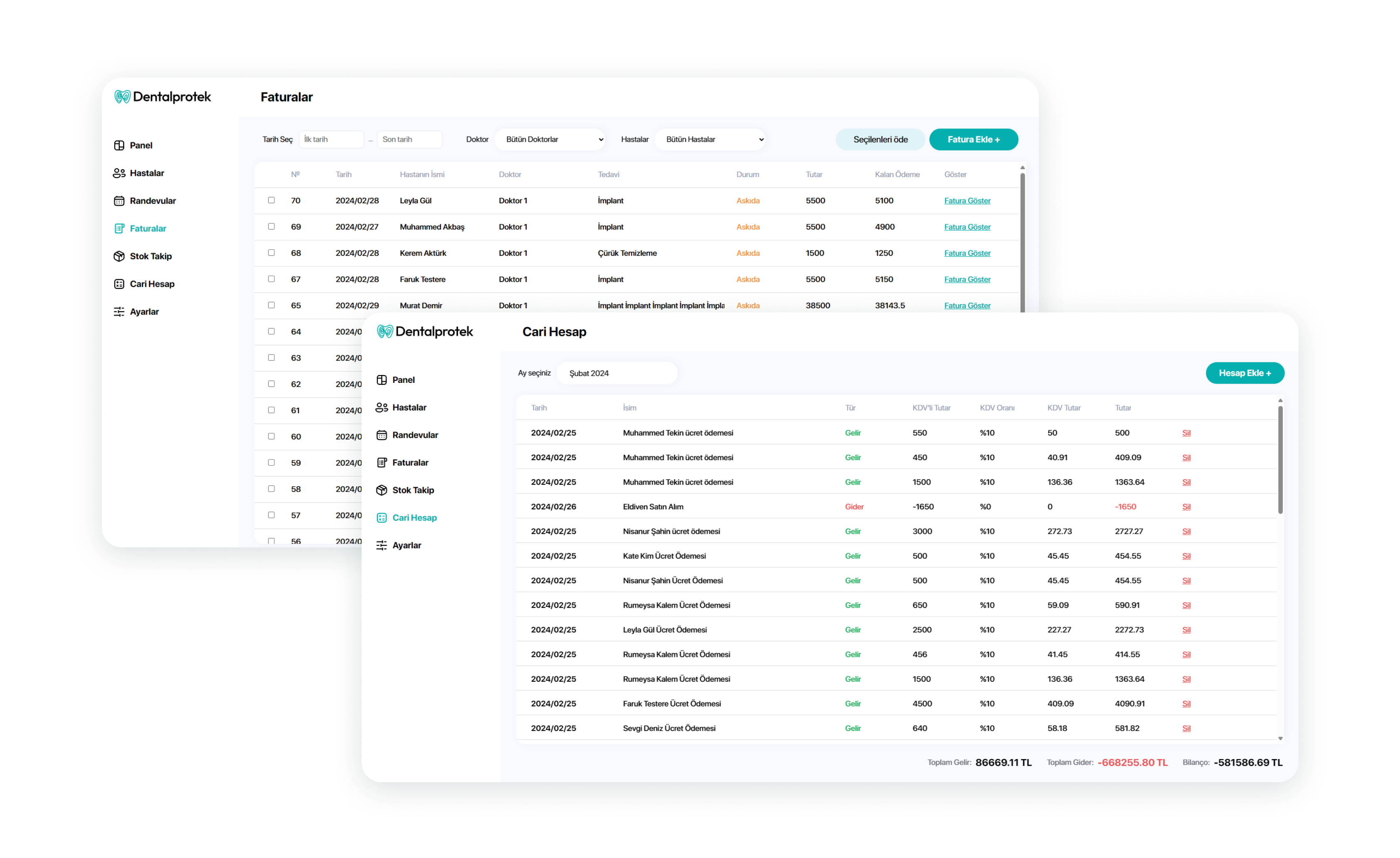Open Stok Takip menu in Faturalar sidebar
This screenshot has height=858, width=1400.
(x=150, y=256)
